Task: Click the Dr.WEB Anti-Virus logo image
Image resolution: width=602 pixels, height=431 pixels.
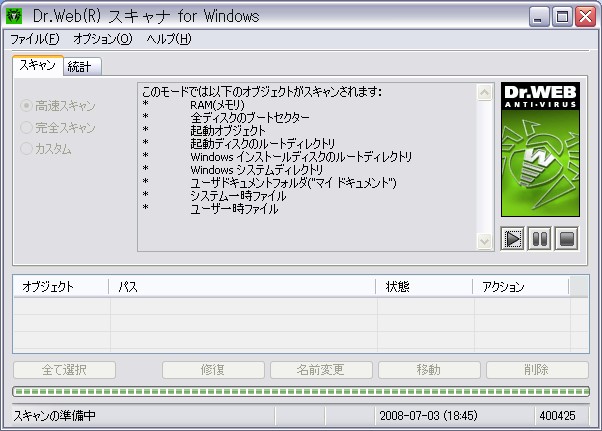Action: [540, 150]
